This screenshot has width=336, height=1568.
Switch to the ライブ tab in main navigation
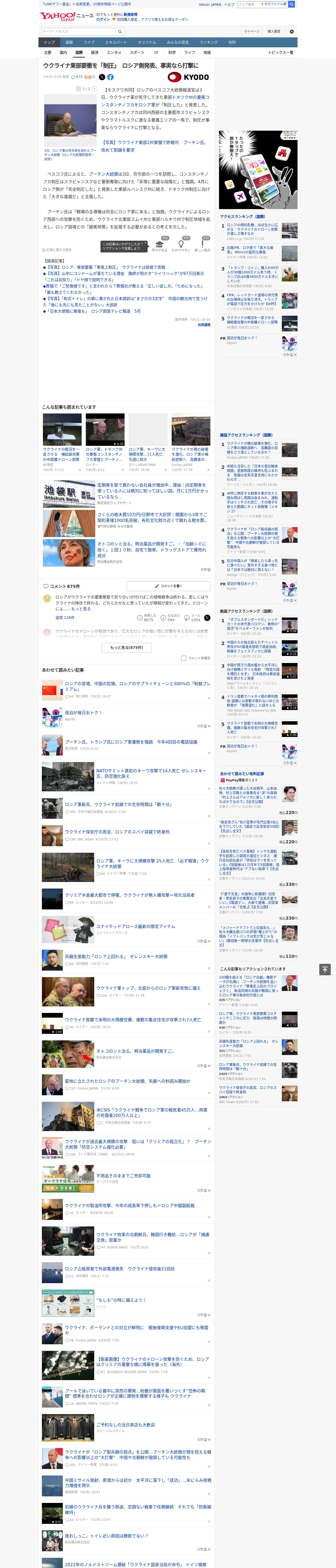[89, 43]
